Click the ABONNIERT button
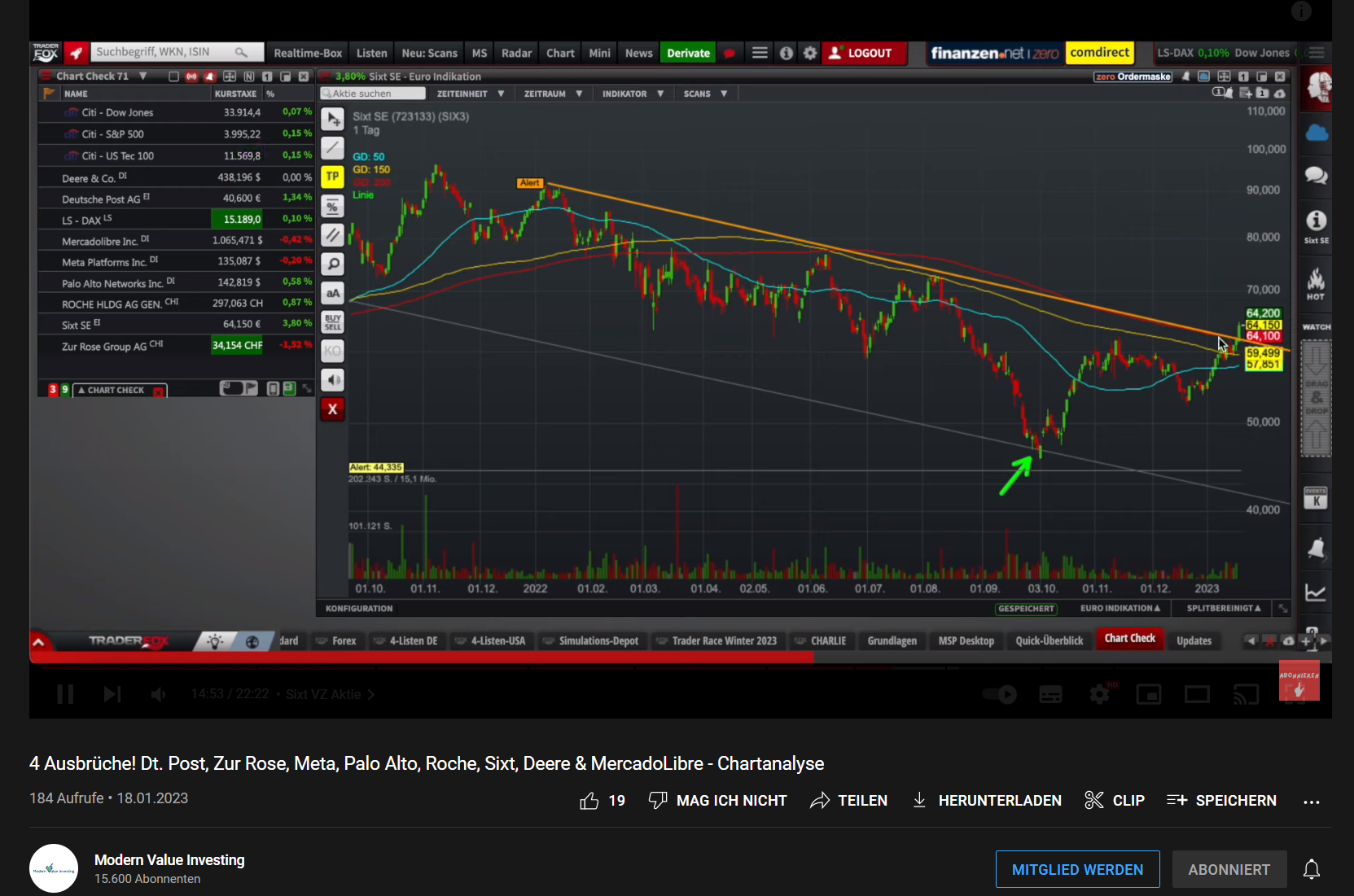The height and width of the screenshot is (896, 1354). [1229, 870]
